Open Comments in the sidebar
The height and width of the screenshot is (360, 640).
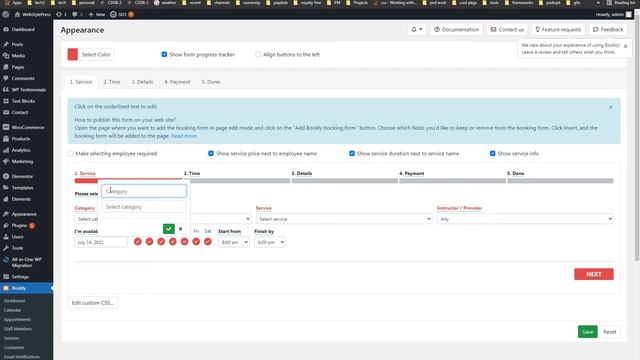point(23,78)
